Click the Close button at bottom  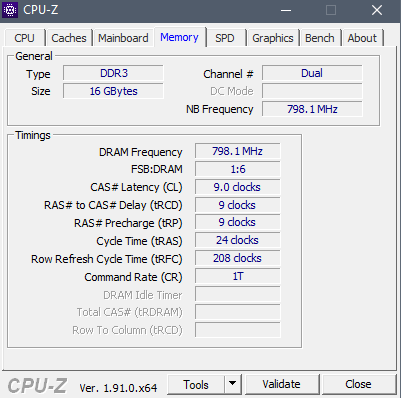click(x=358, y=384)
